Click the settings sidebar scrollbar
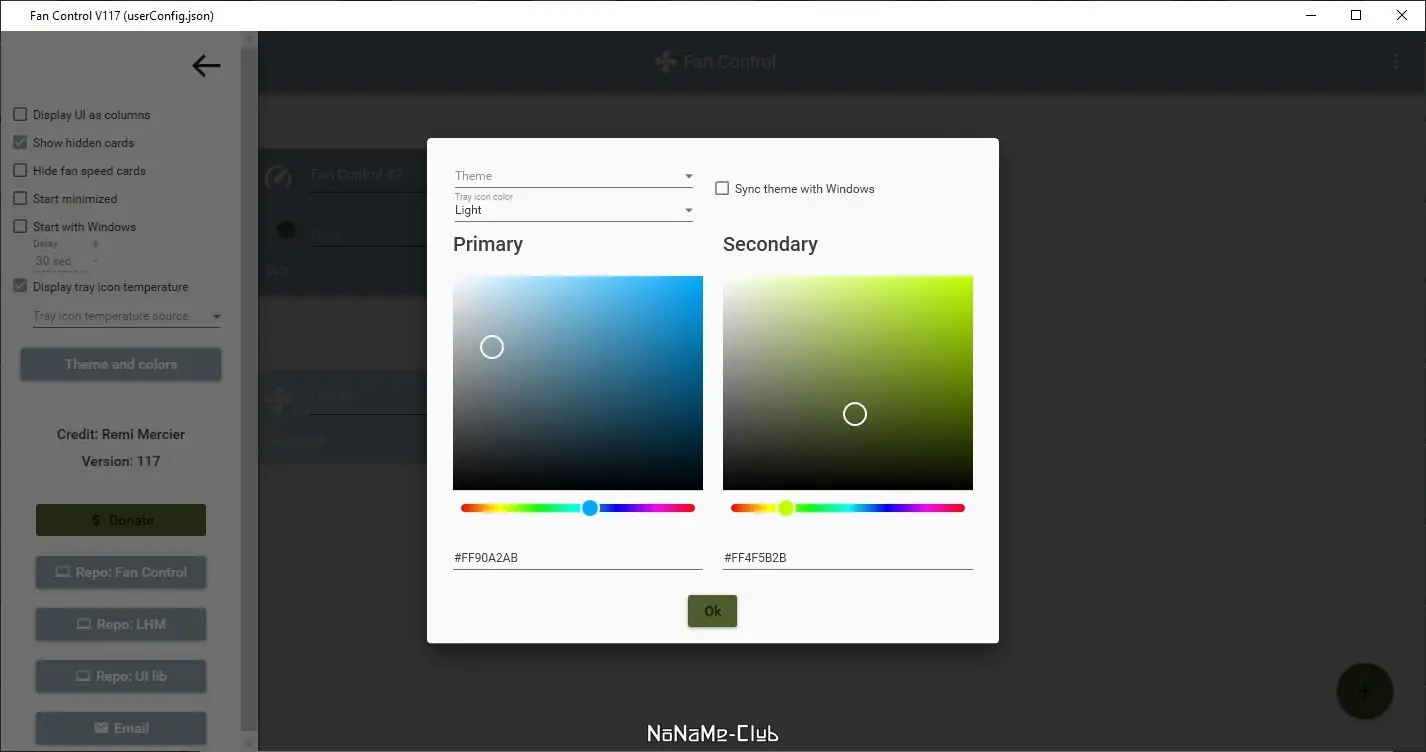This screenshot has width=1426, height=752. pyautogui.click(x=249, y=391)
